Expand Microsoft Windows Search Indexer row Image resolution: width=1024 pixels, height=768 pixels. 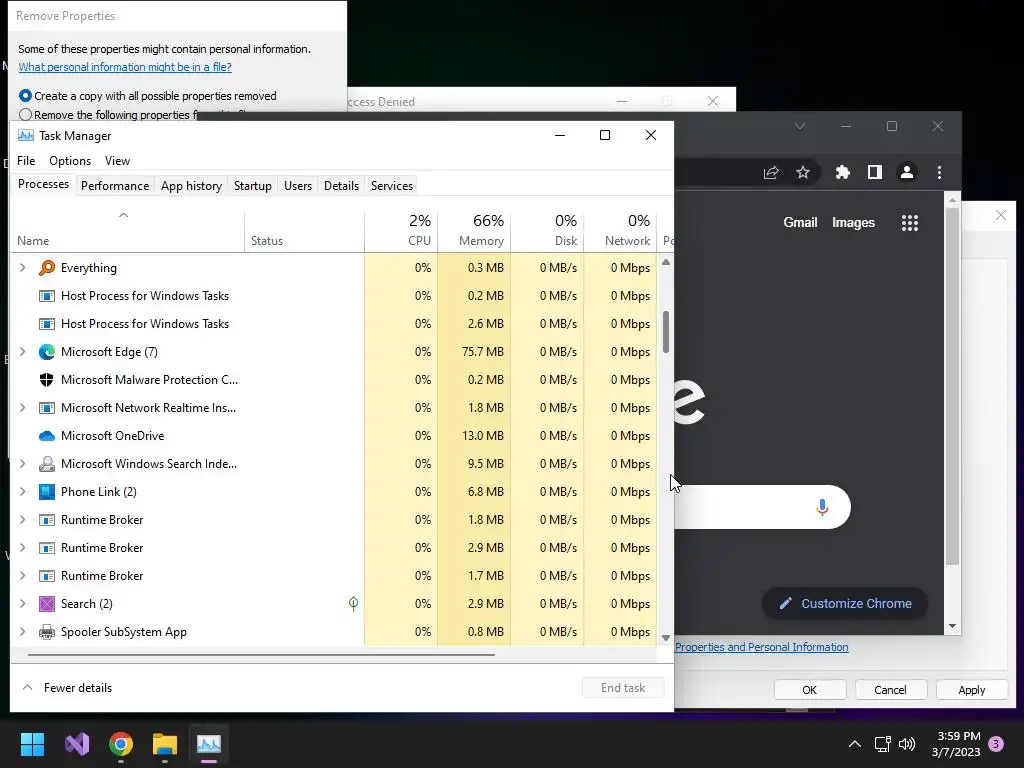point(23,464)
